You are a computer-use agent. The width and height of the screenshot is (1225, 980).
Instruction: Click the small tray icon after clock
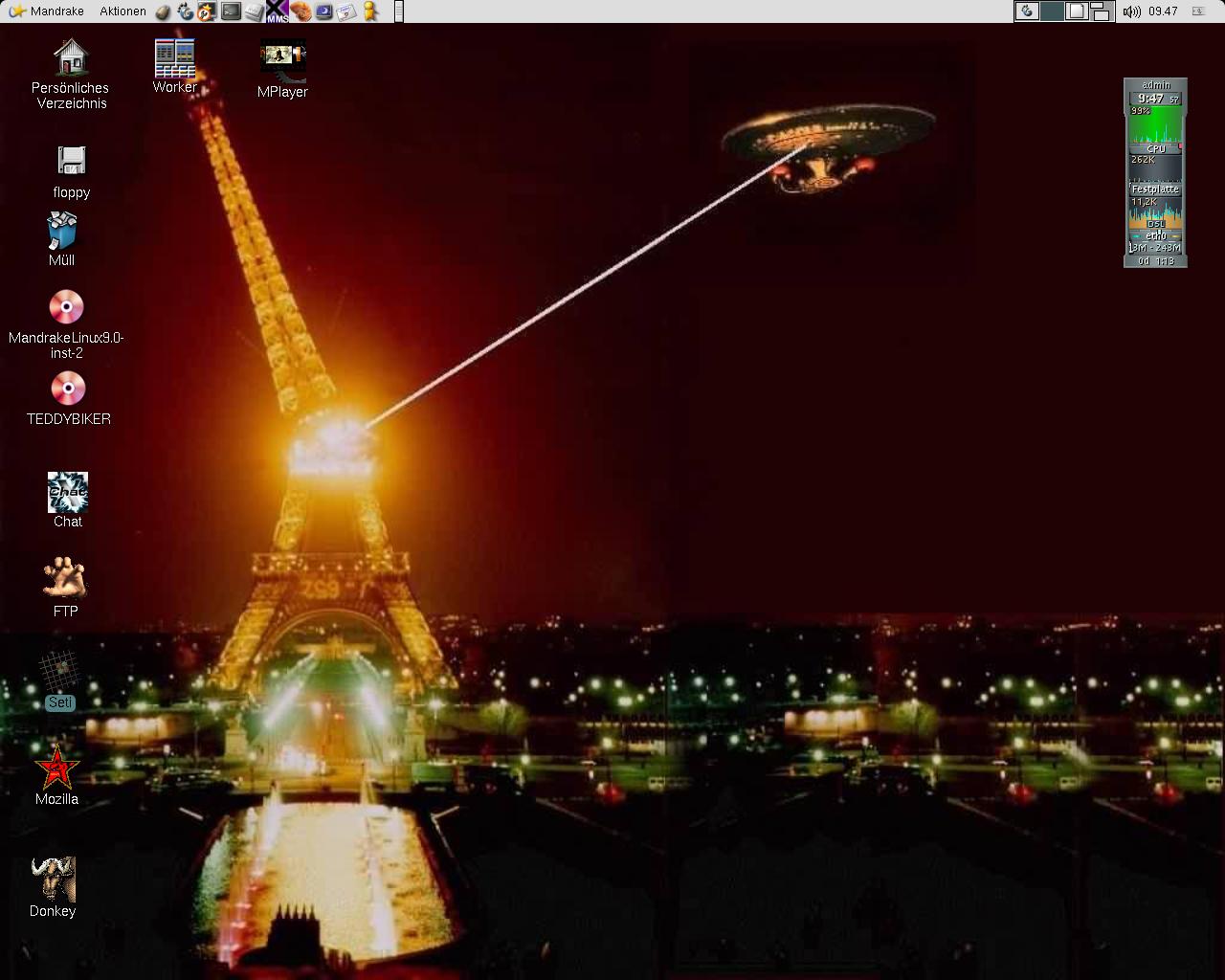(x=1198, y=11)
